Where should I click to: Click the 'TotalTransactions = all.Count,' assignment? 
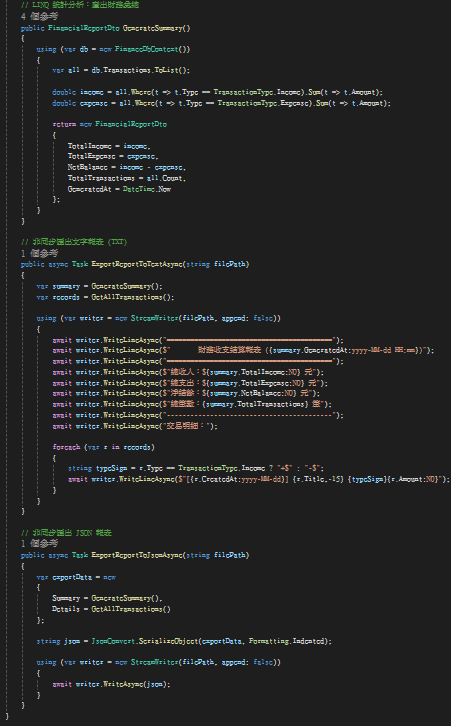126,178
